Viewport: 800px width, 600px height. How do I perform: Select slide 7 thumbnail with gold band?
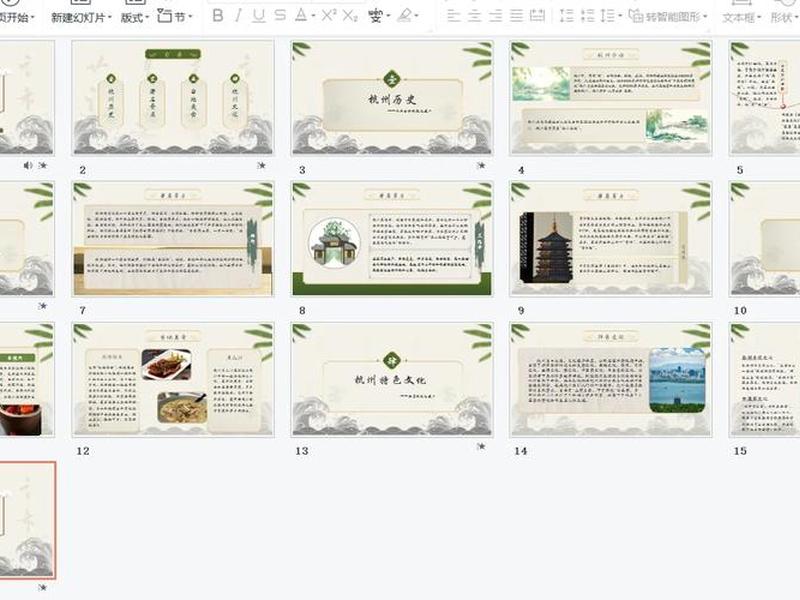point(172,239)
